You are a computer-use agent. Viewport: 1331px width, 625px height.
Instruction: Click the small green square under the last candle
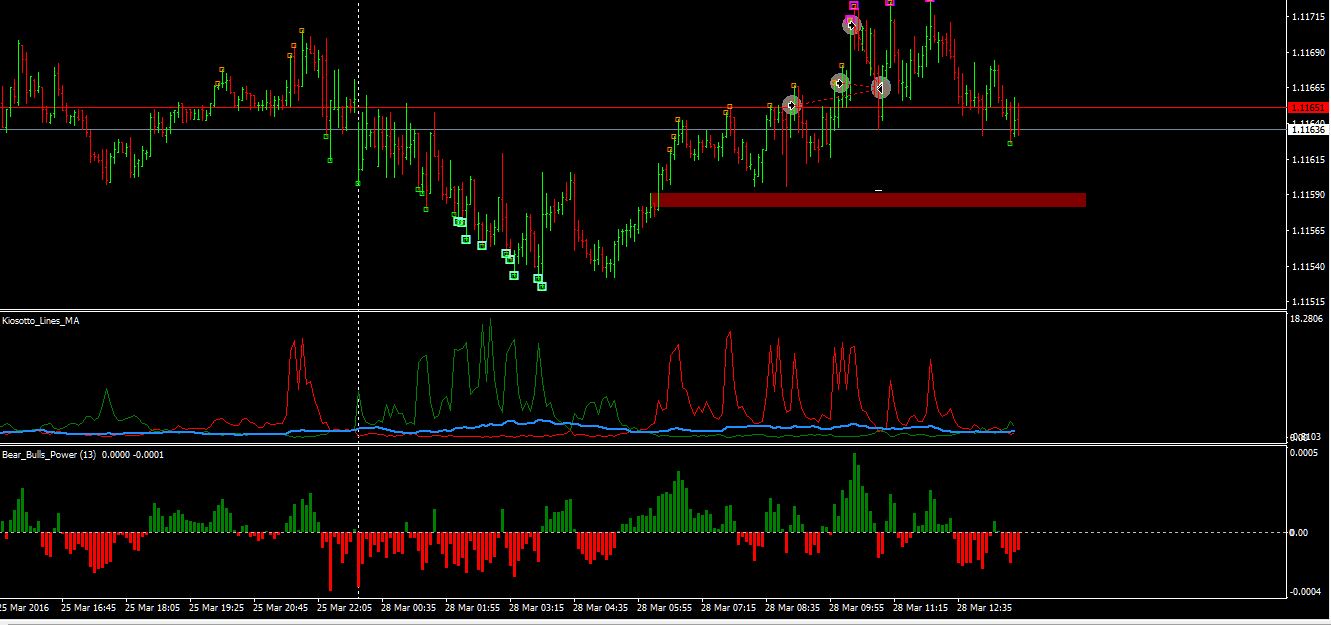1010,143
